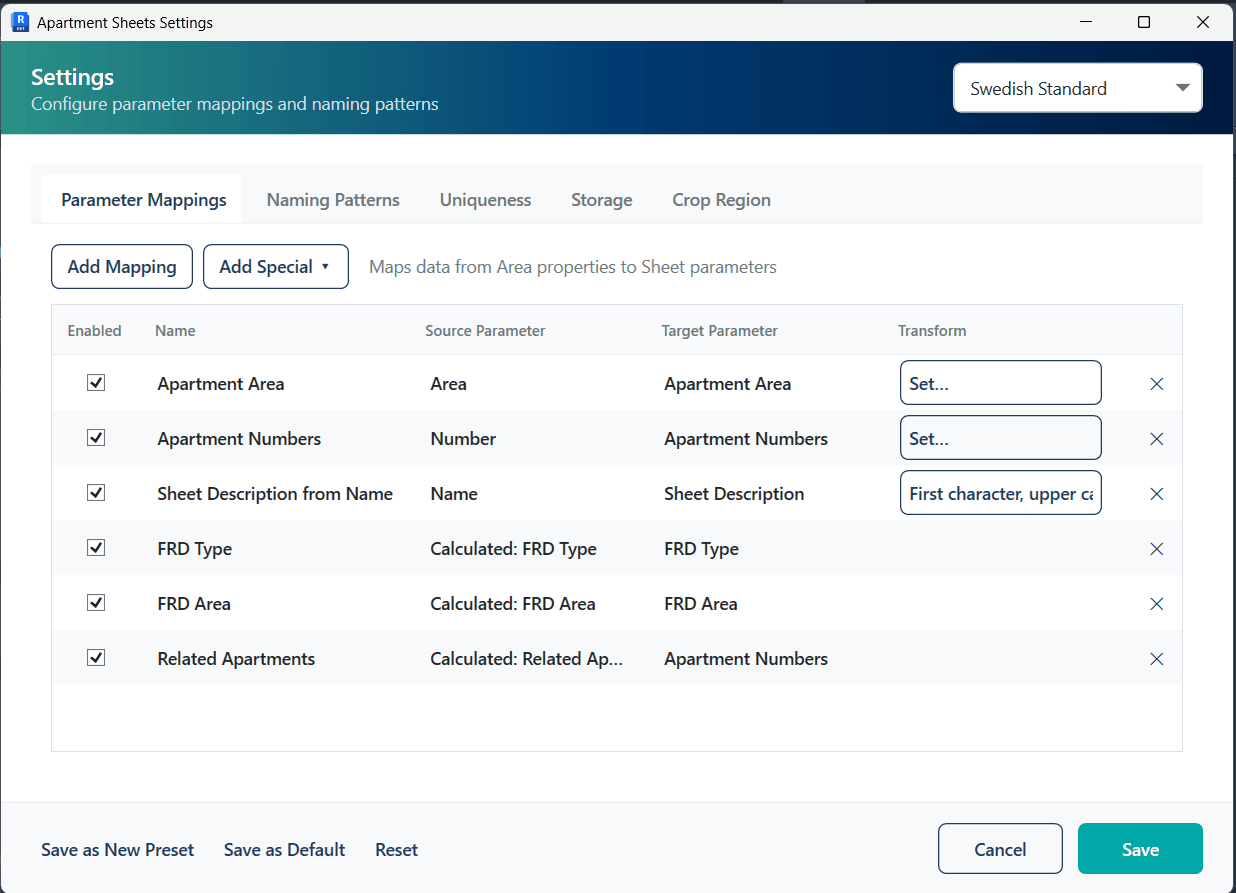Click the Enabled column header
Viewport: 1236px width, 893px height.
coord(95,331)
